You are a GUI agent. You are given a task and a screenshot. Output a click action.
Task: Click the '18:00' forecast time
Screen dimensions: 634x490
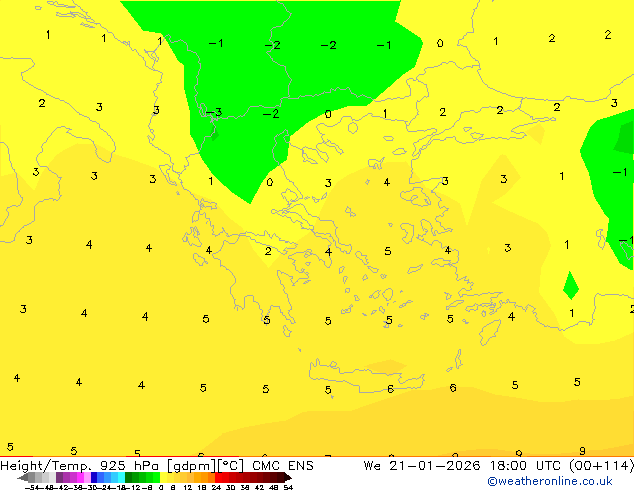[508, 466]
